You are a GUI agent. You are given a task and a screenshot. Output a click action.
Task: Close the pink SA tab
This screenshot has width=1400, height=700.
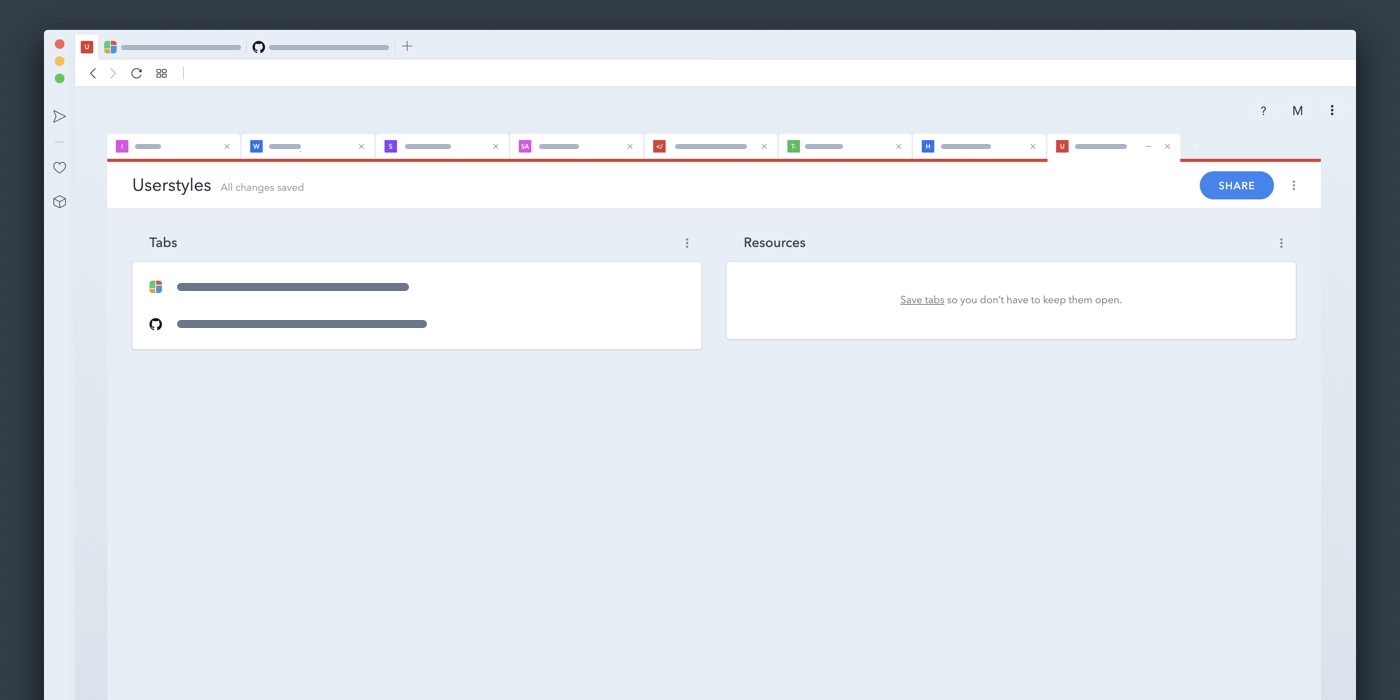pyautogui.click(x=630, y=146)
